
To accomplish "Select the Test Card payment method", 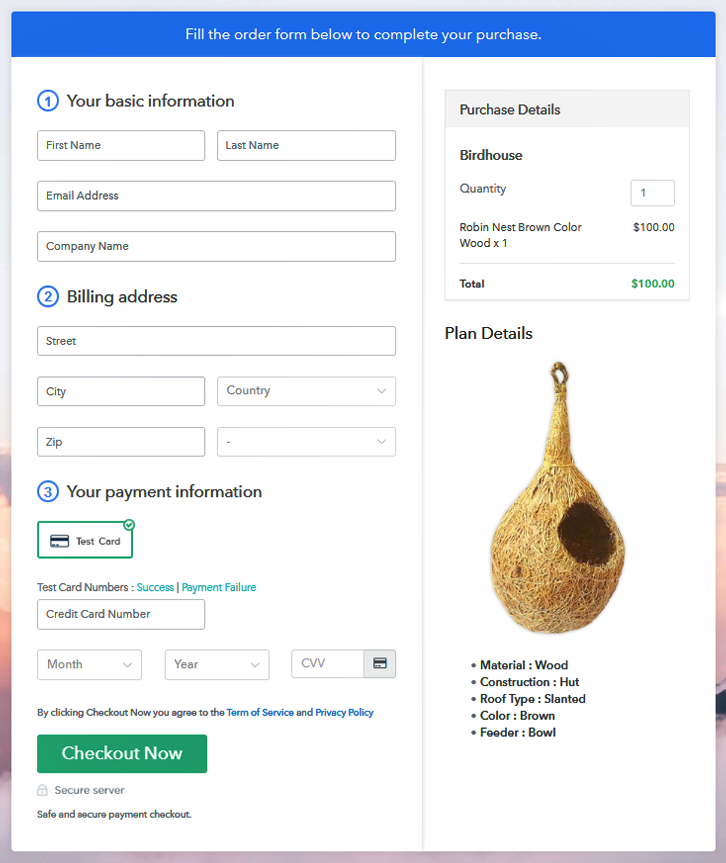I will (x=85, y=540).
